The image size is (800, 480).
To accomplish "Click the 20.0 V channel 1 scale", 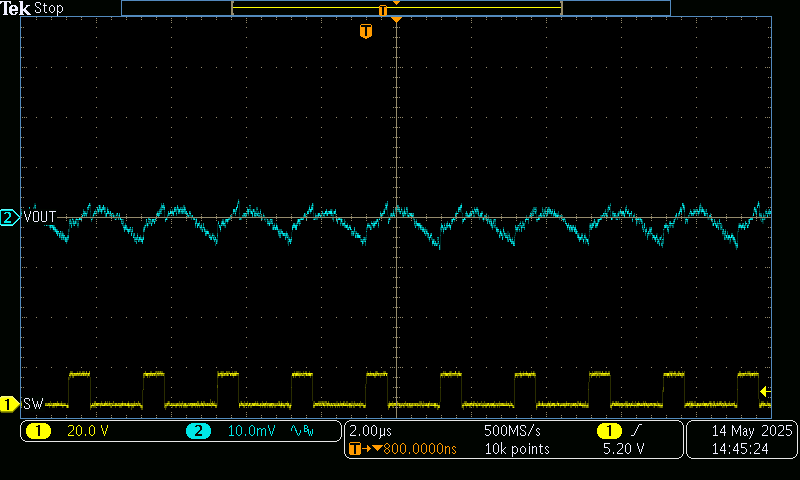I will pyautogui.click(x=88, y=431).
